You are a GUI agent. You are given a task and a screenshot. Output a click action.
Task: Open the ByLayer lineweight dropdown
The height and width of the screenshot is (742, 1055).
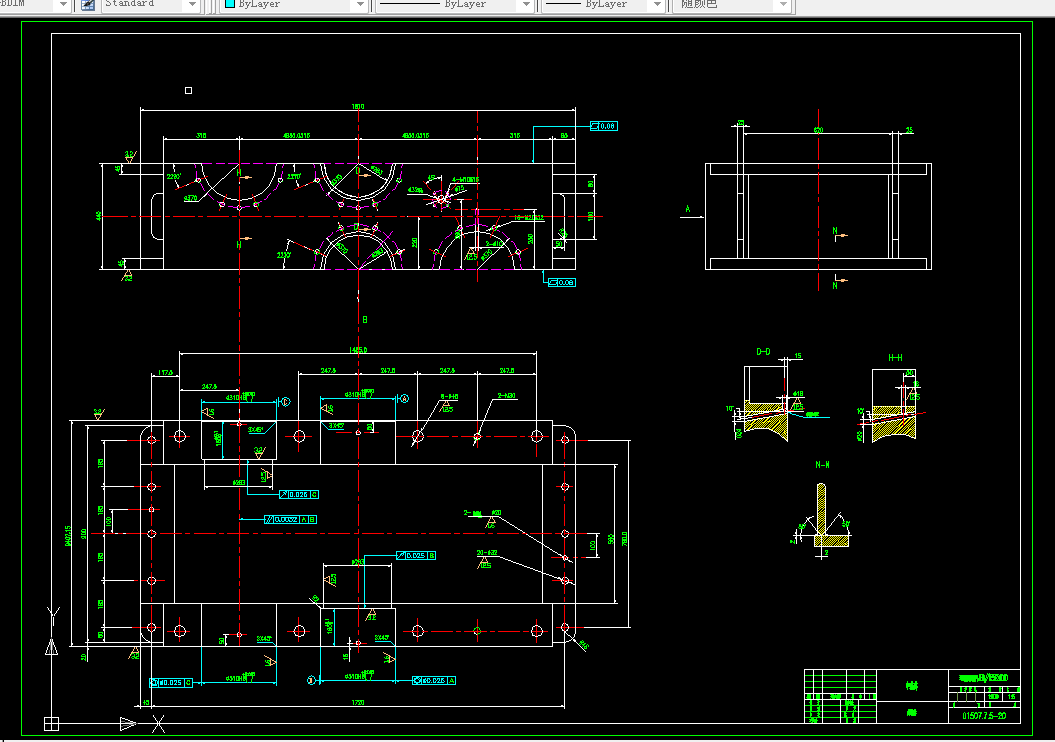[657, 5]
